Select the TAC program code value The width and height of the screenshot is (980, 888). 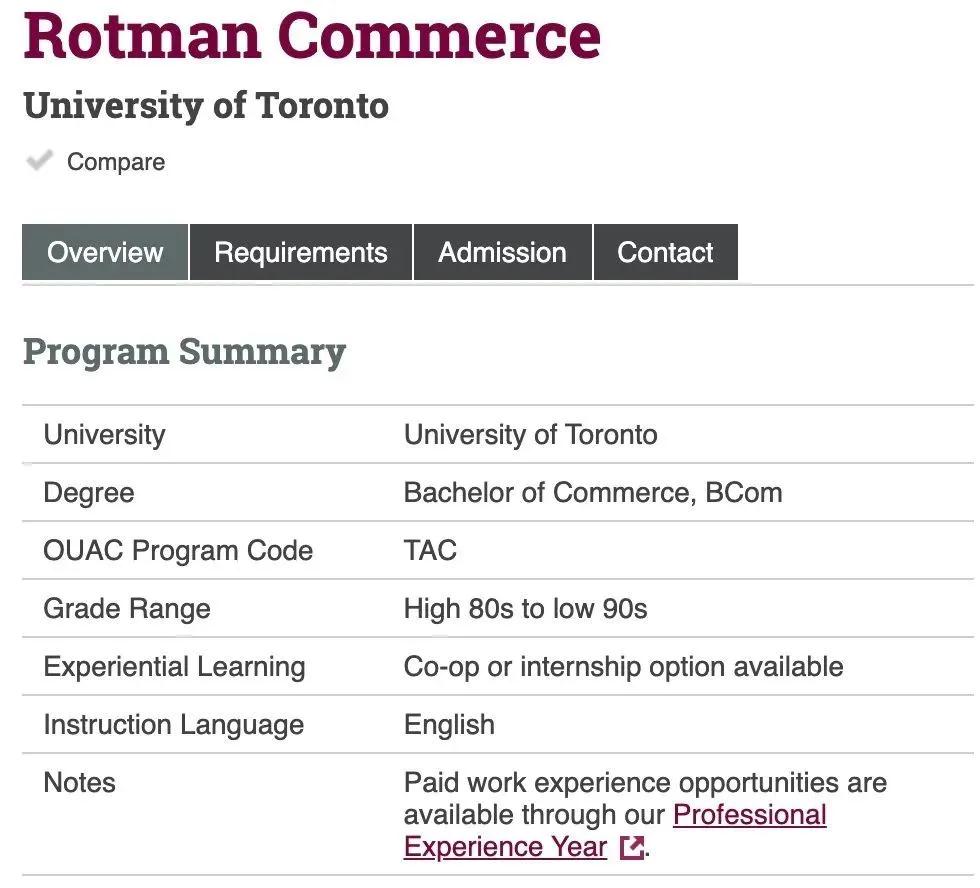pos(430,551)
